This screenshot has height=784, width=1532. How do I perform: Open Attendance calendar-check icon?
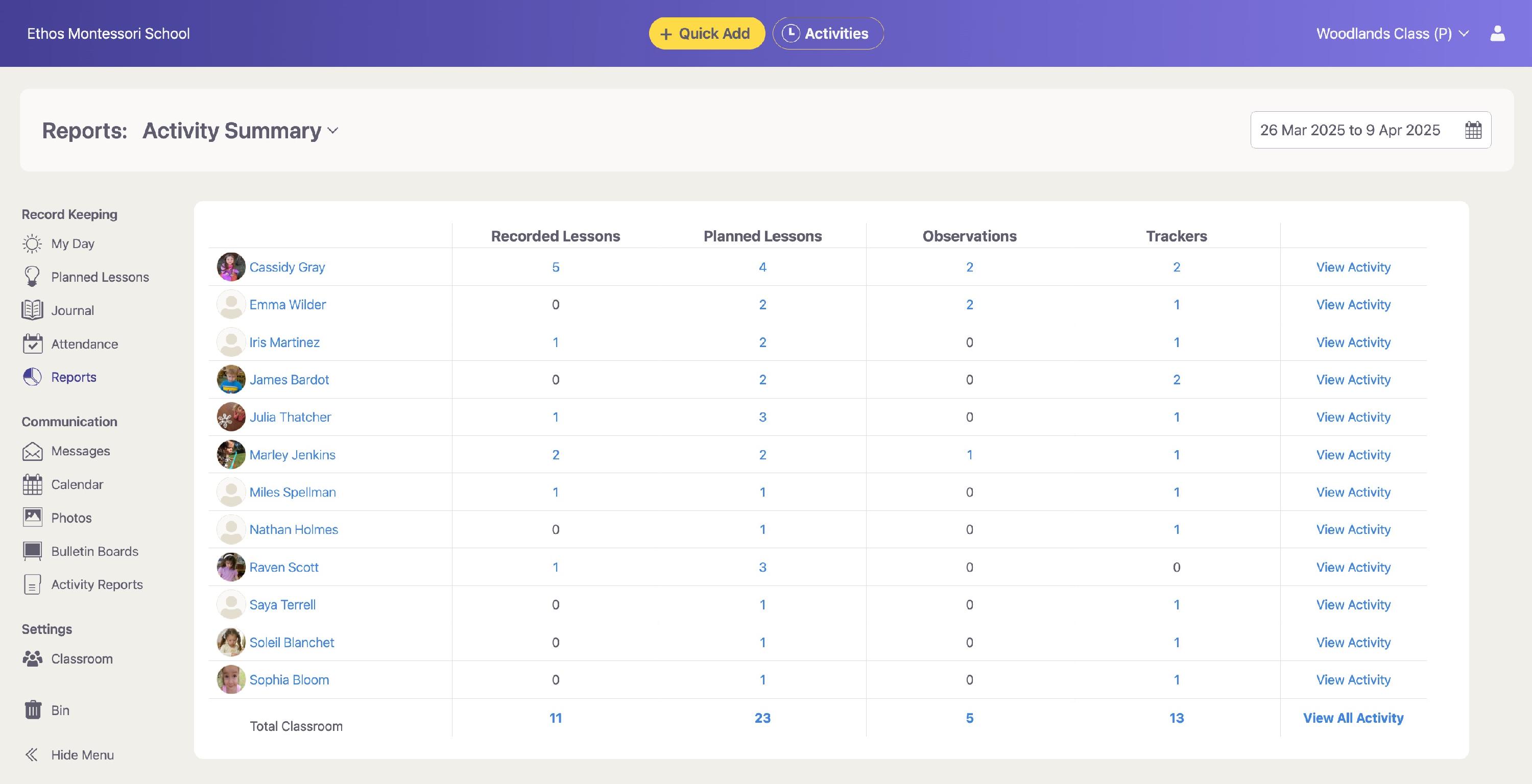[32, 344]
